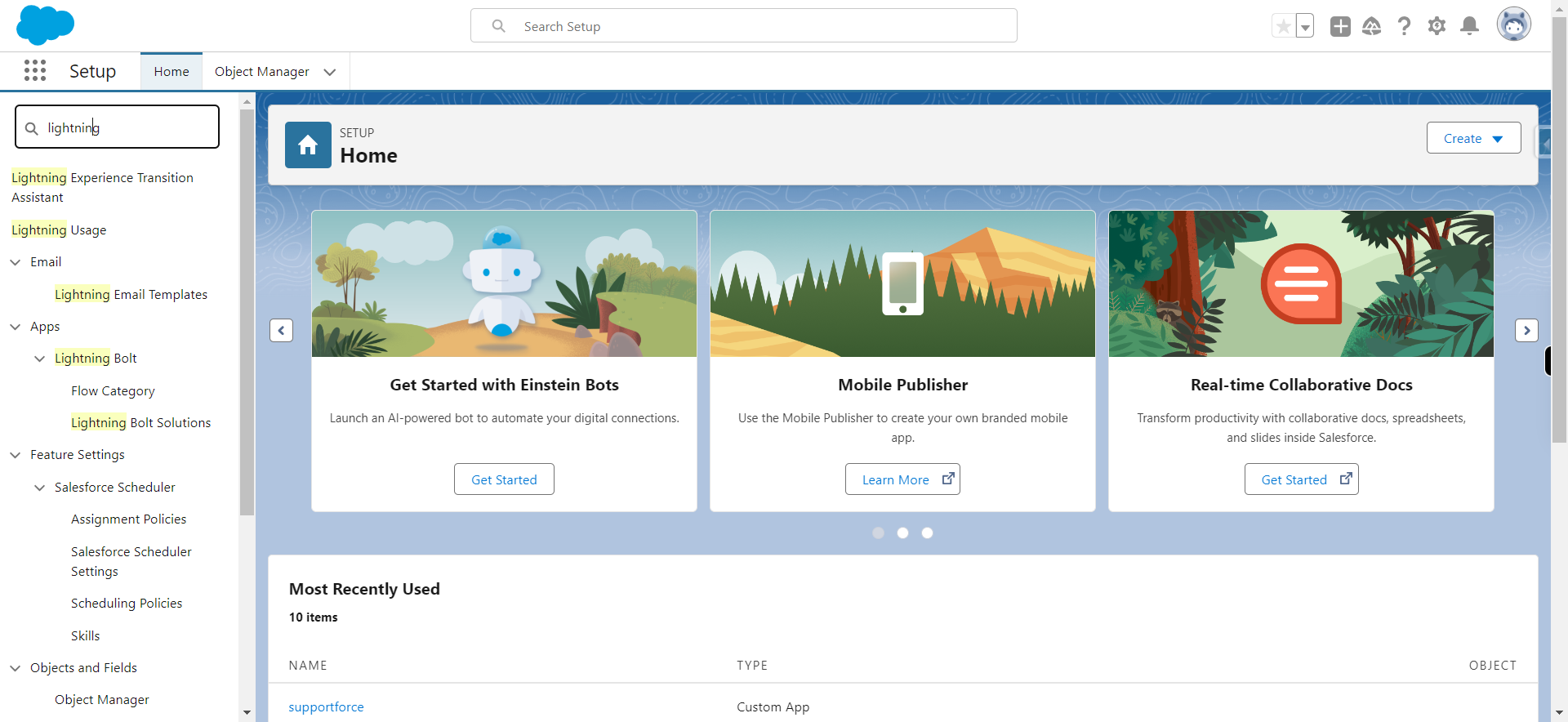Open the Setup gear menu
The height and width of the screenshot is (722, 1568).
pos(1437,26)
